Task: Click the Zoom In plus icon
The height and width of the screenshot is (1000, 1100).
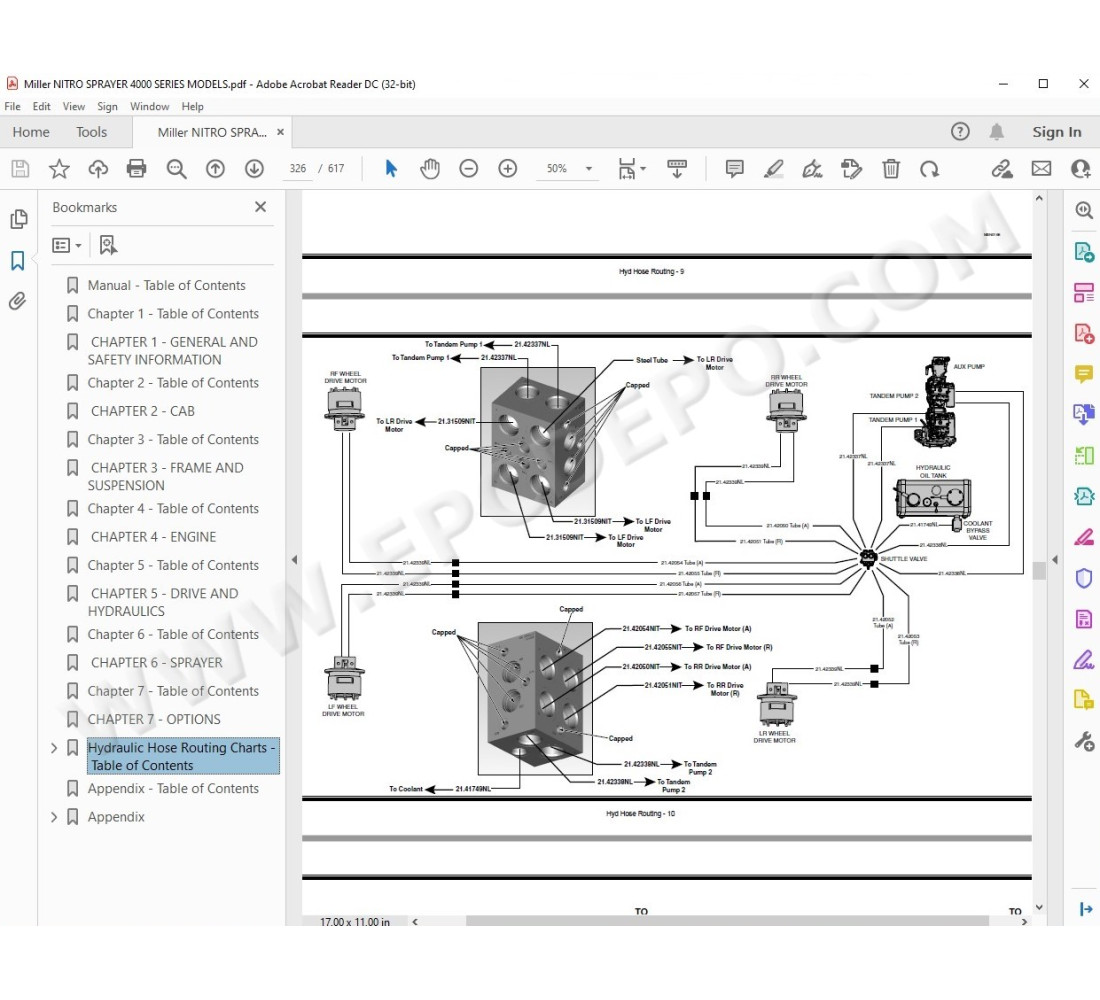Action: [x=508, y=169]
